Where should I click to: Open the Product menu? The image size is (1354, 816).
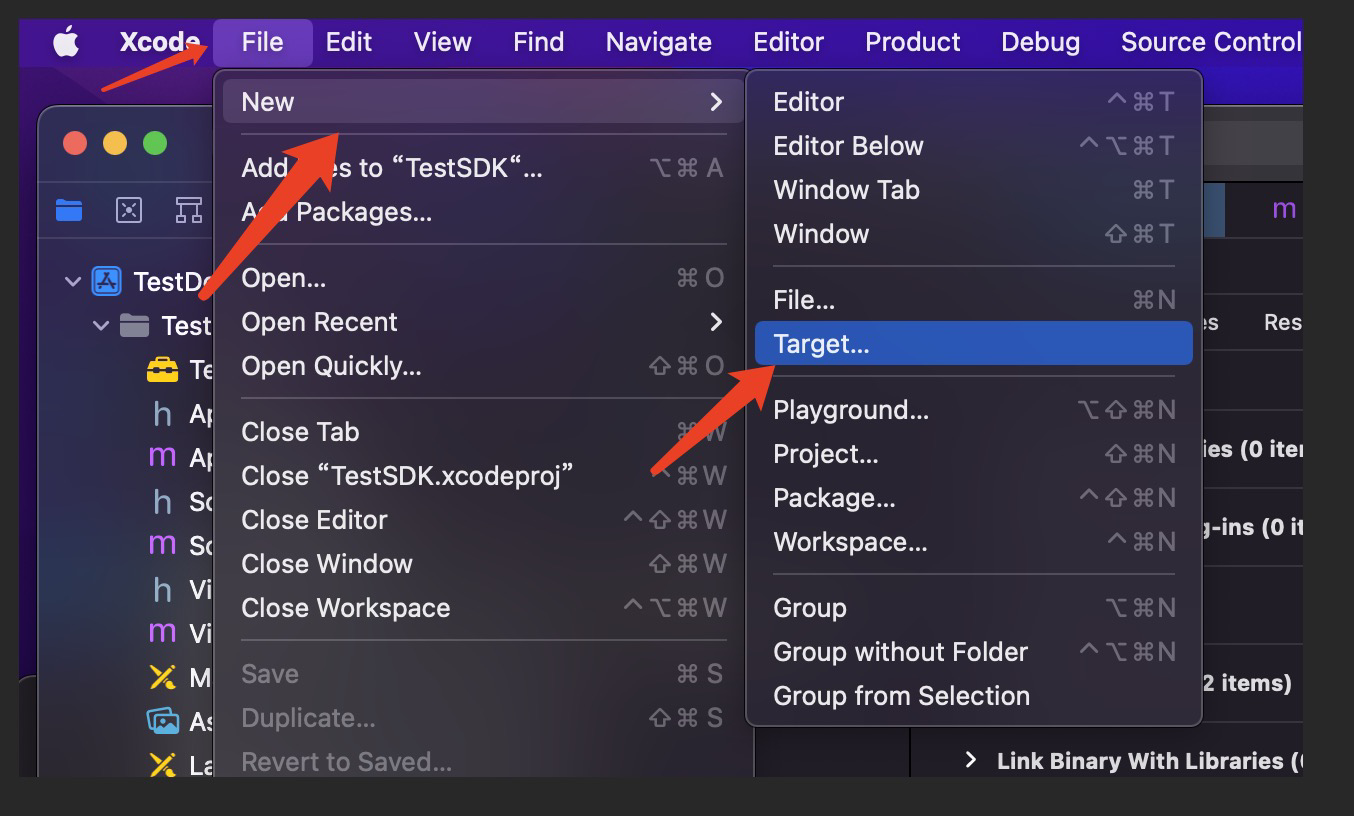[912, 42]
